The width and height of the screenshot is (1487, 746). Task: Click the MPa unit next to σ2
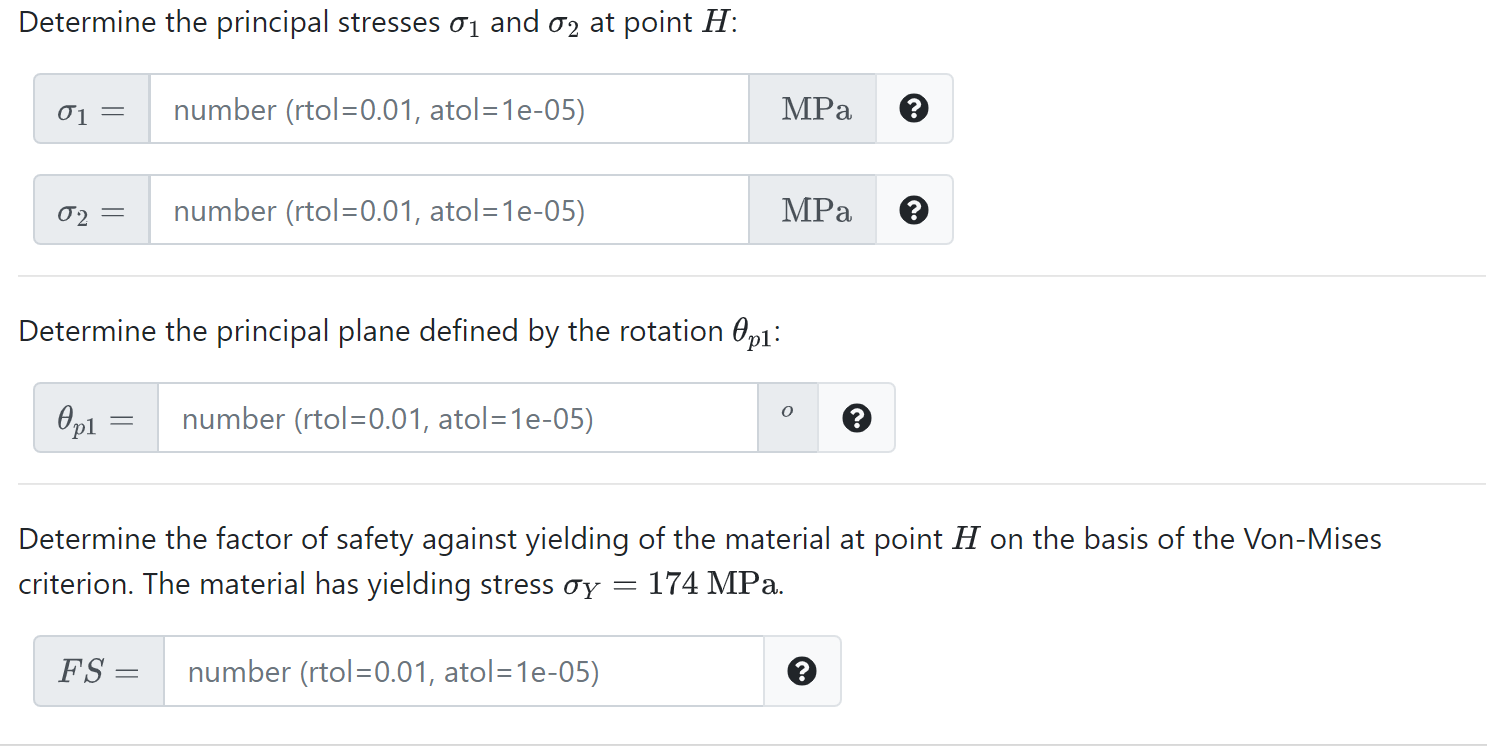pos(816,211)
